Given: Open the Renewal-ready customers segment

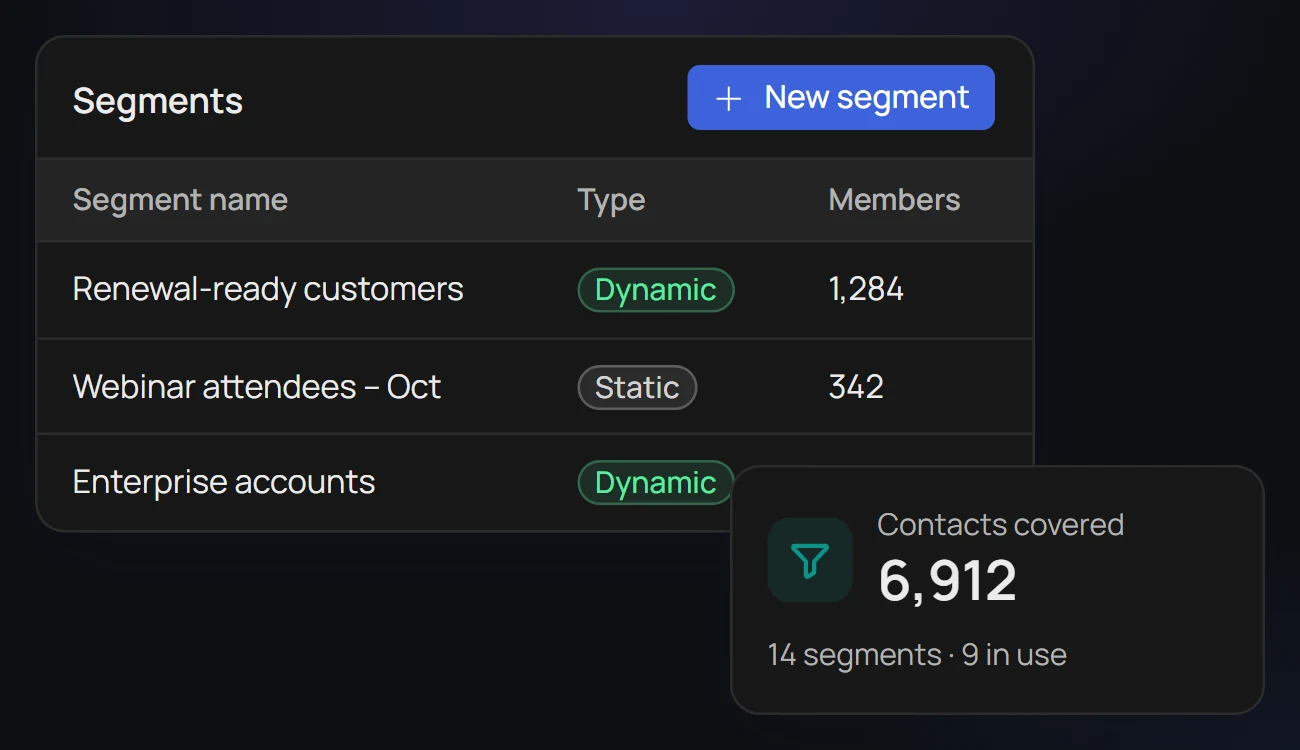Looking at the screenshot, I should point(268,290).
